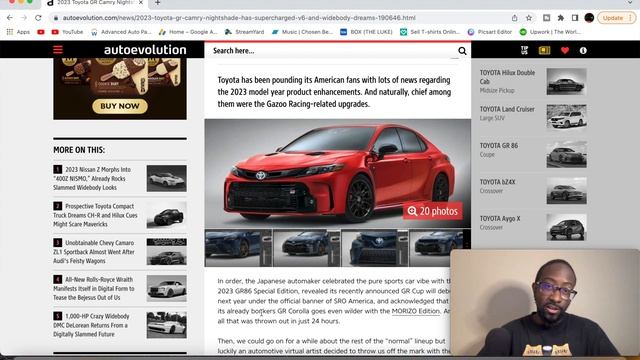Select the 2023 Toyota GR Camry Nightshade tab

click(x=95, y=3)
